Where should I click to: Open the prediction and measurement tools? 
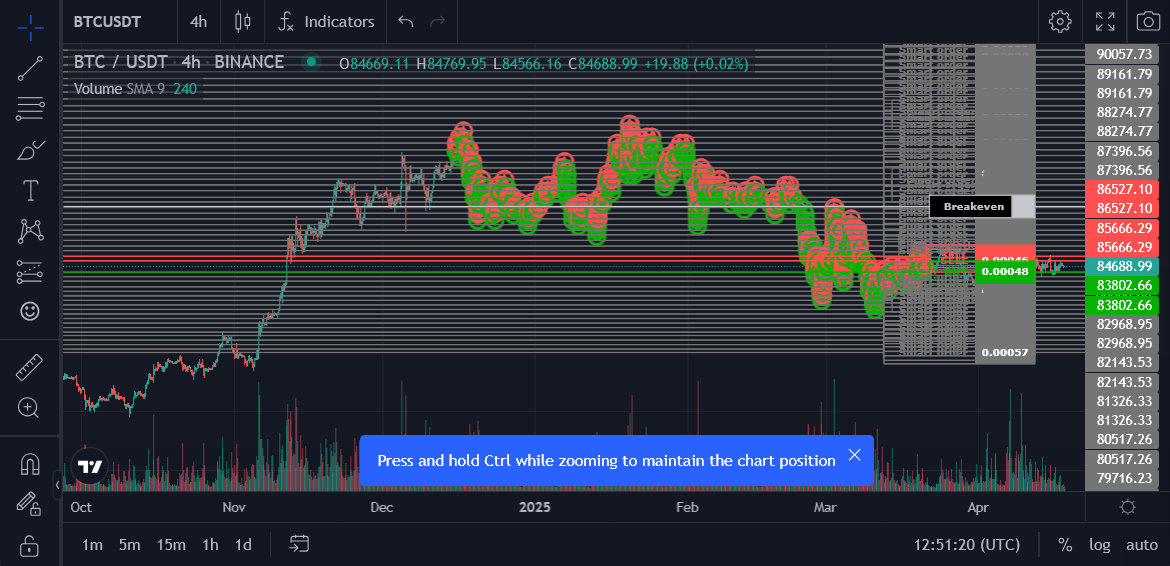pyautogui.click(x=30, y=271)
